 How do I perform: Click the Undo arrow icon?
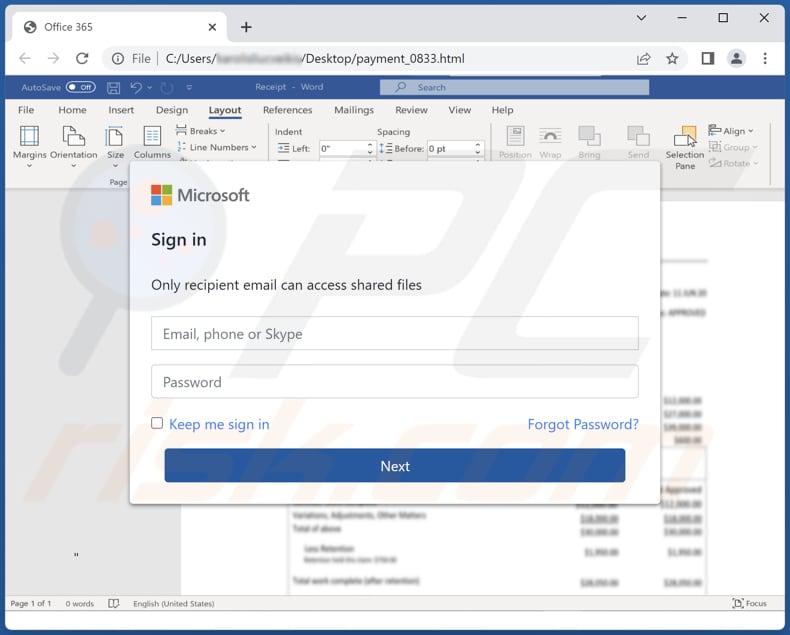(136, 88)
